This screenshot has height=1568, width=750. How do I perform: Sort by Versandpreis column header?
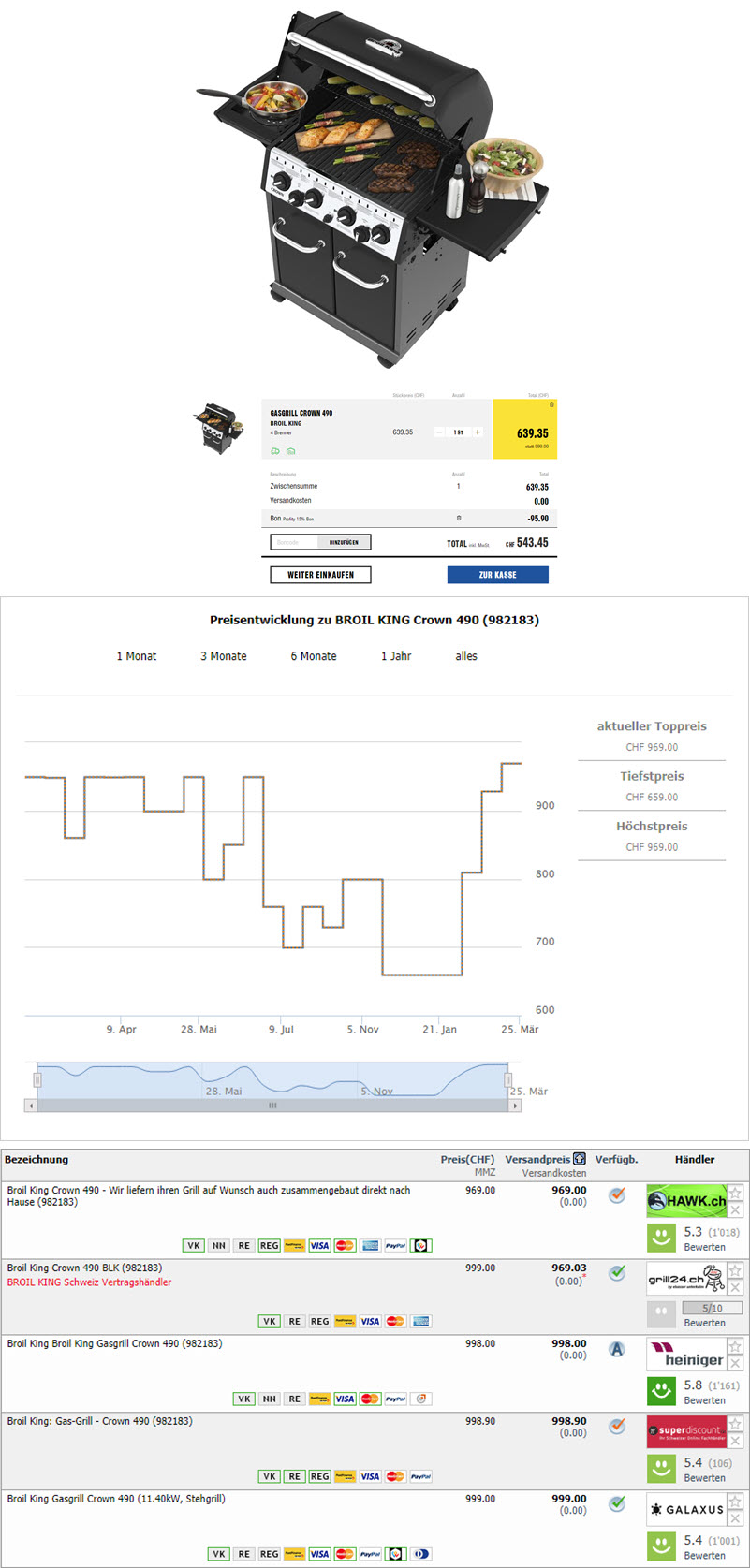tap(537, 1159)
